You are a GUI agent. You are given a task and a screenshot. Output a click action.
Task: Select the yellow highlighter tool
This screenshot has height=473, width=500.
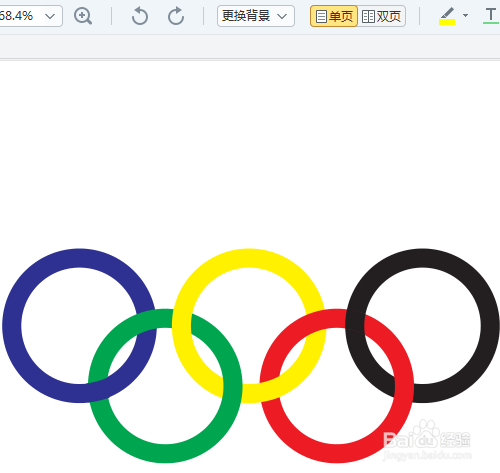click(447, 16)
